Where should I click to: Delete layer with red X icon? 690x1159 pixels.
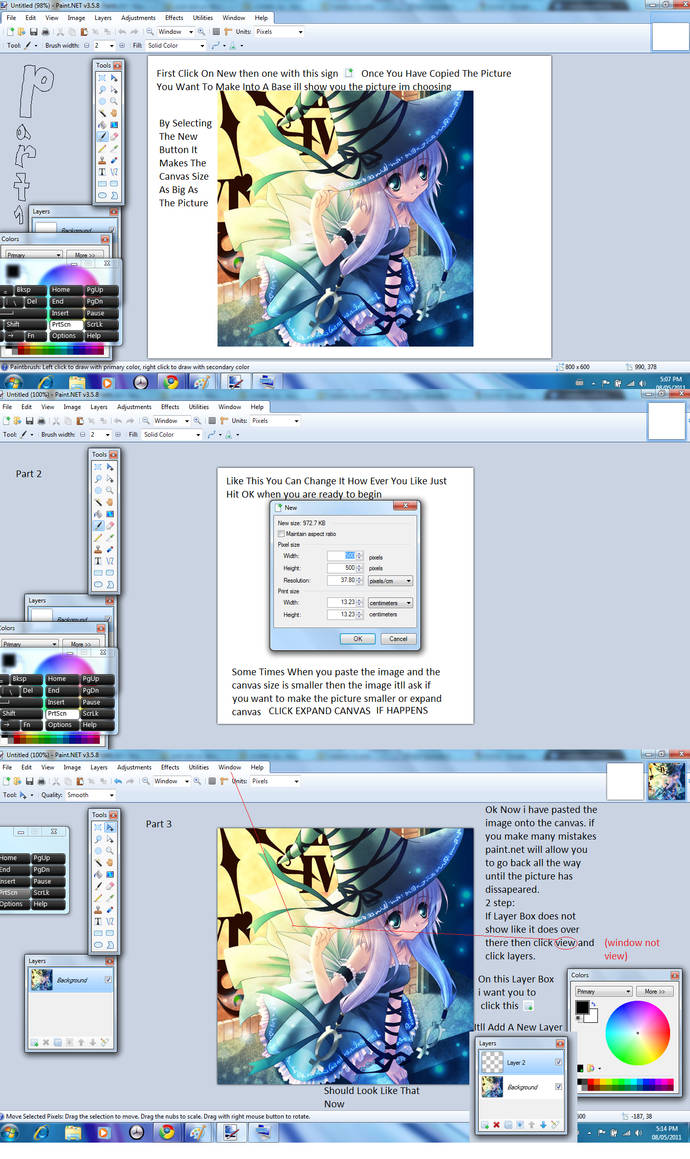tap(496, 1125)
